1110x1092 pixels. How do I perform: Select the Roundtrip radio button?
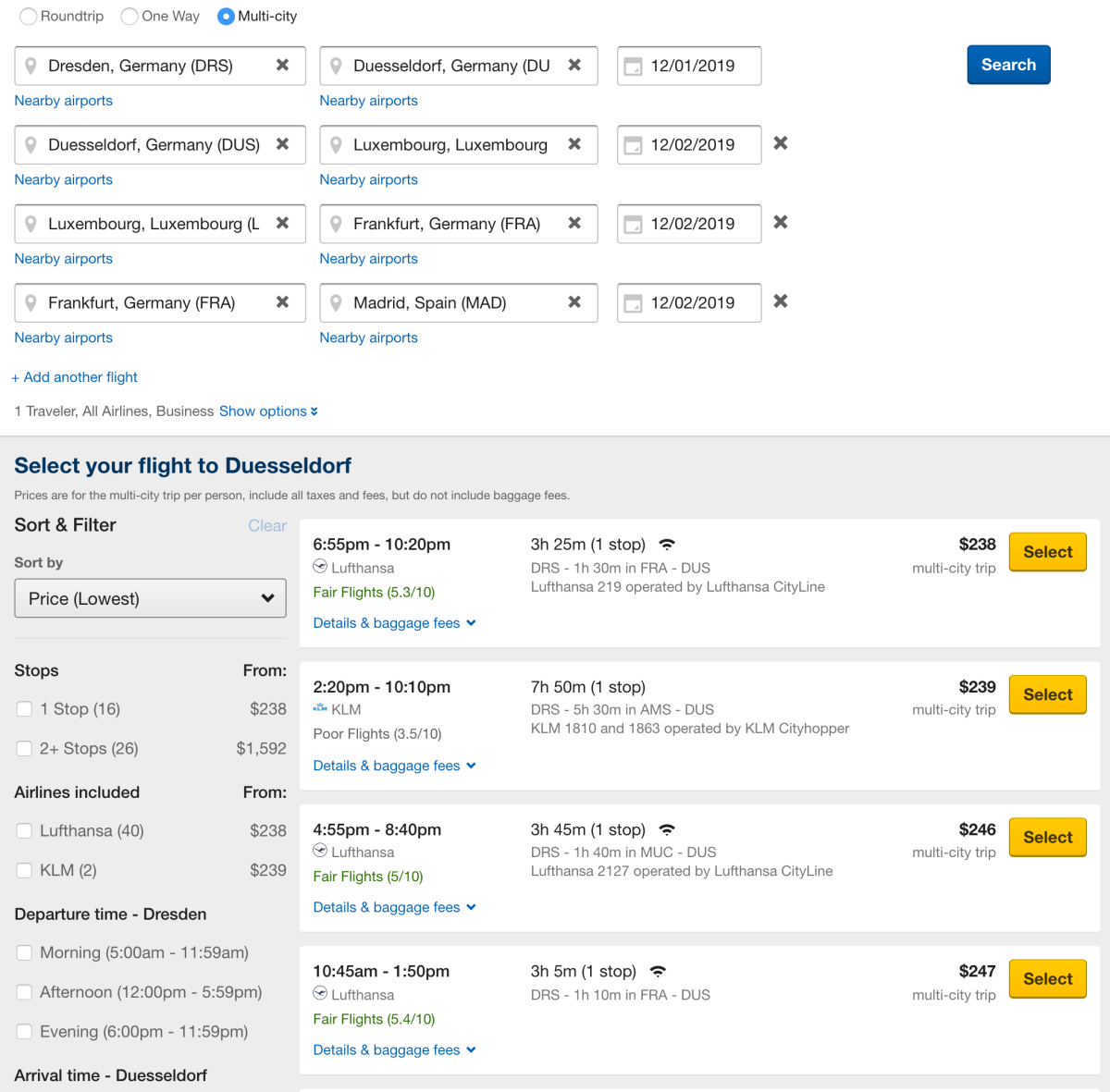click(x=29, y=17)
